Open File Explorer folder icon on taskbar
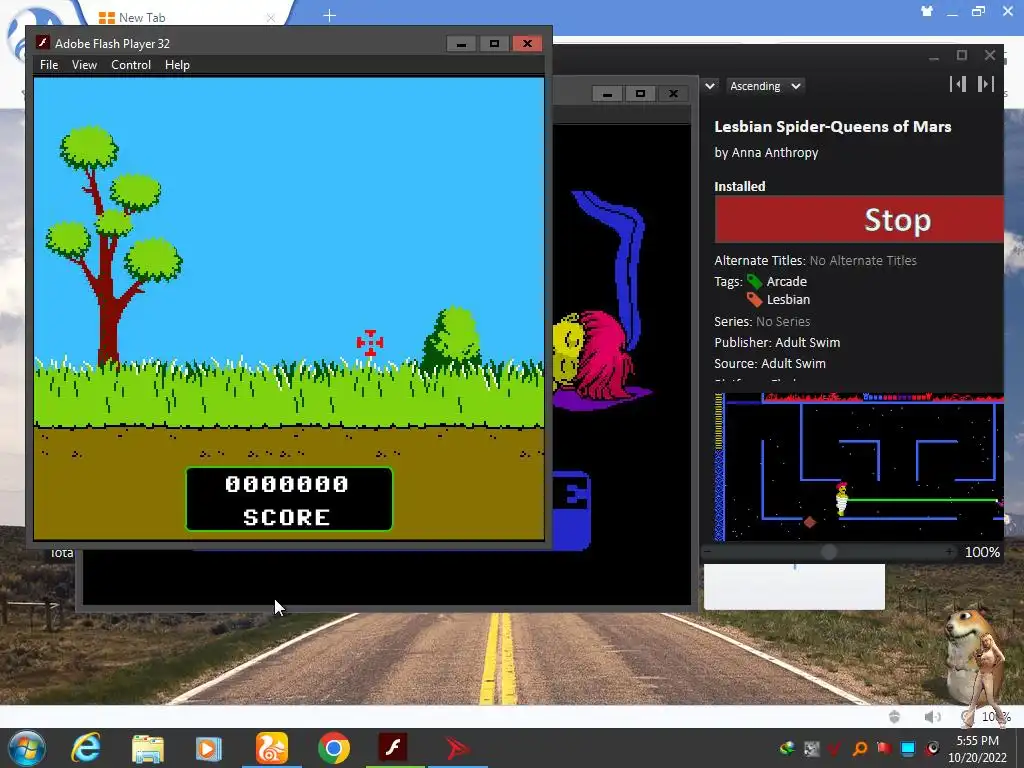 pyautogui.click(x=148, y=748)
